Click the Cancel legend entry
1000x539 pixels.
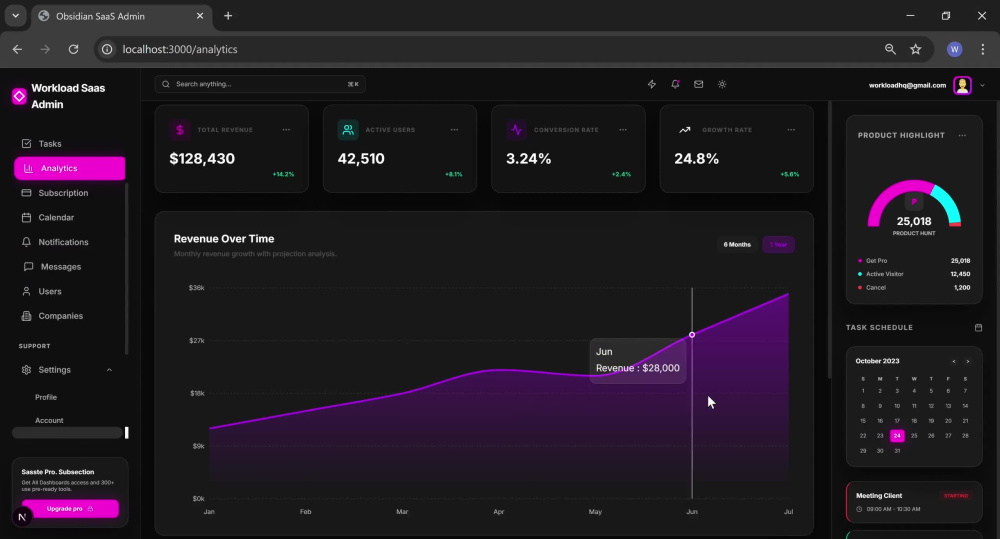tap(914, 287)
